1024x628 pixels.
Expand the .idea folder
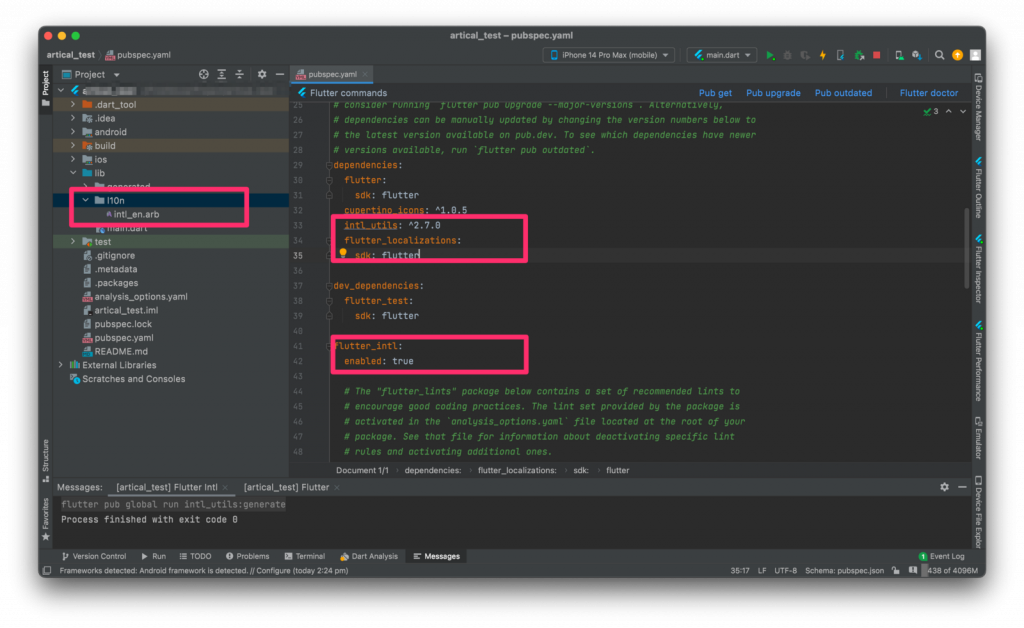(73, 118)
